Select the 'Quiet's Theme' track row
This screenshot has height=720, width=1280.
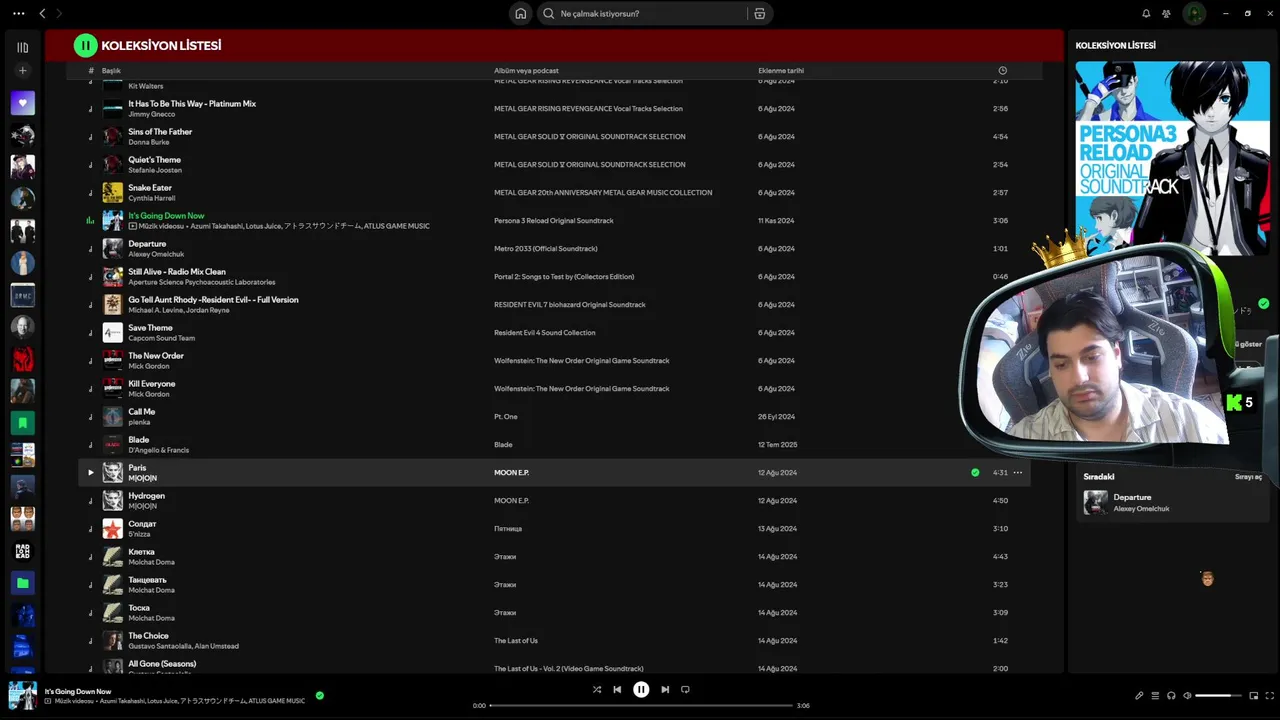(x=554, y=164)
